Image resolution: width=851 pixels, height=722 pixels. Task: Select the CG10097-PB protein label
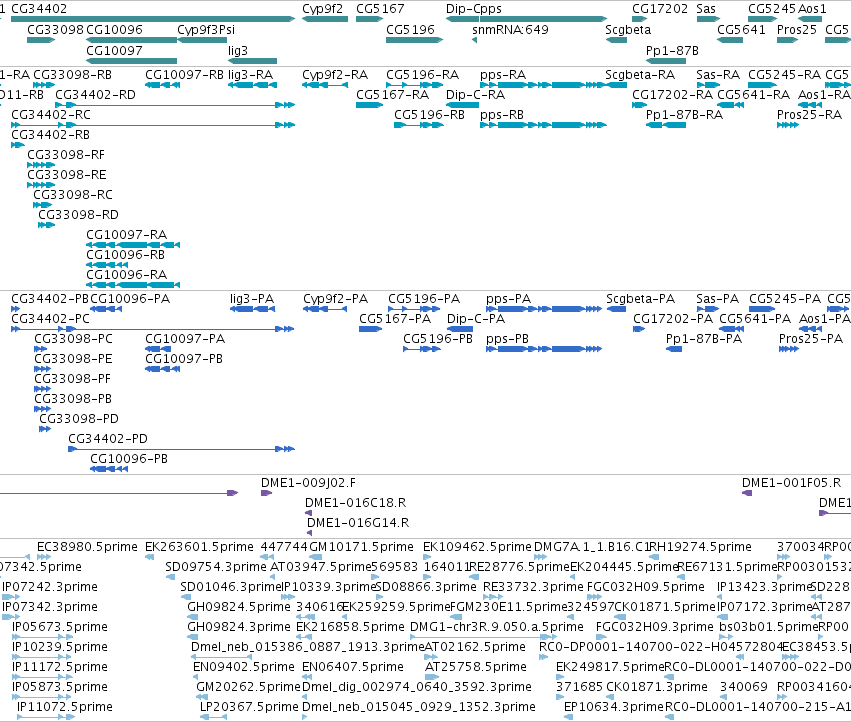184,358
